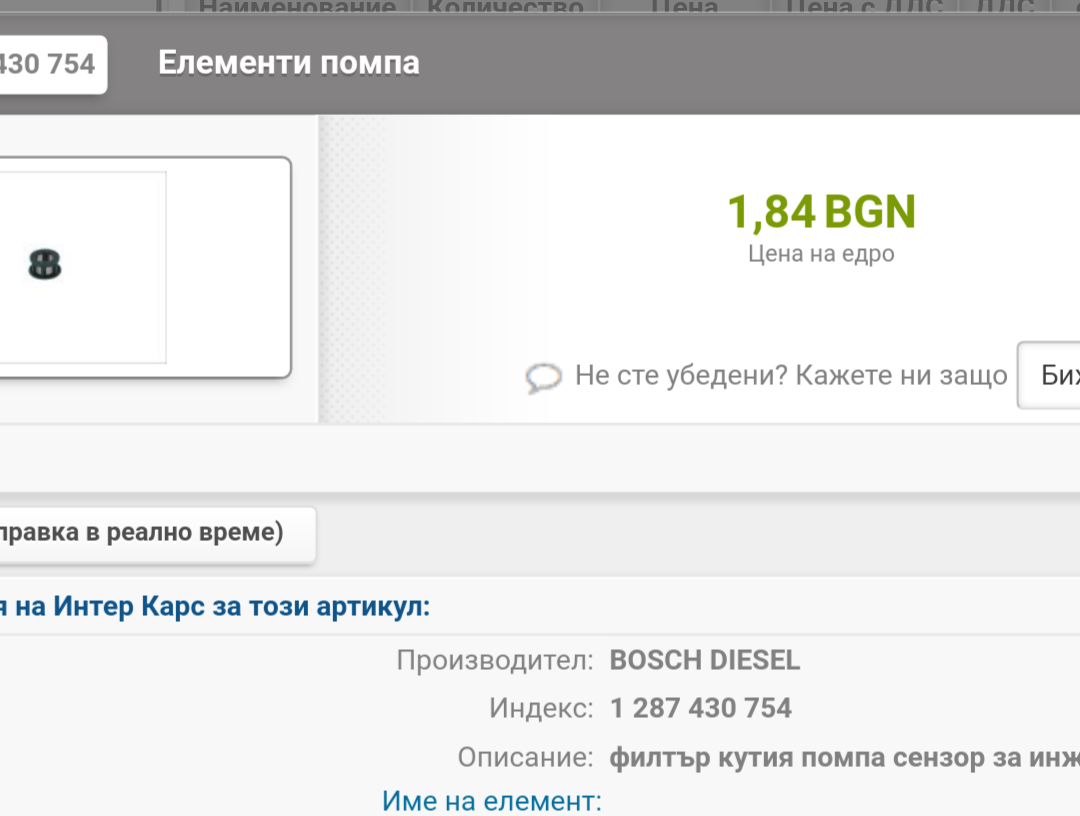
Task: Click the 'Цена на едро' label
Action: 820,254
